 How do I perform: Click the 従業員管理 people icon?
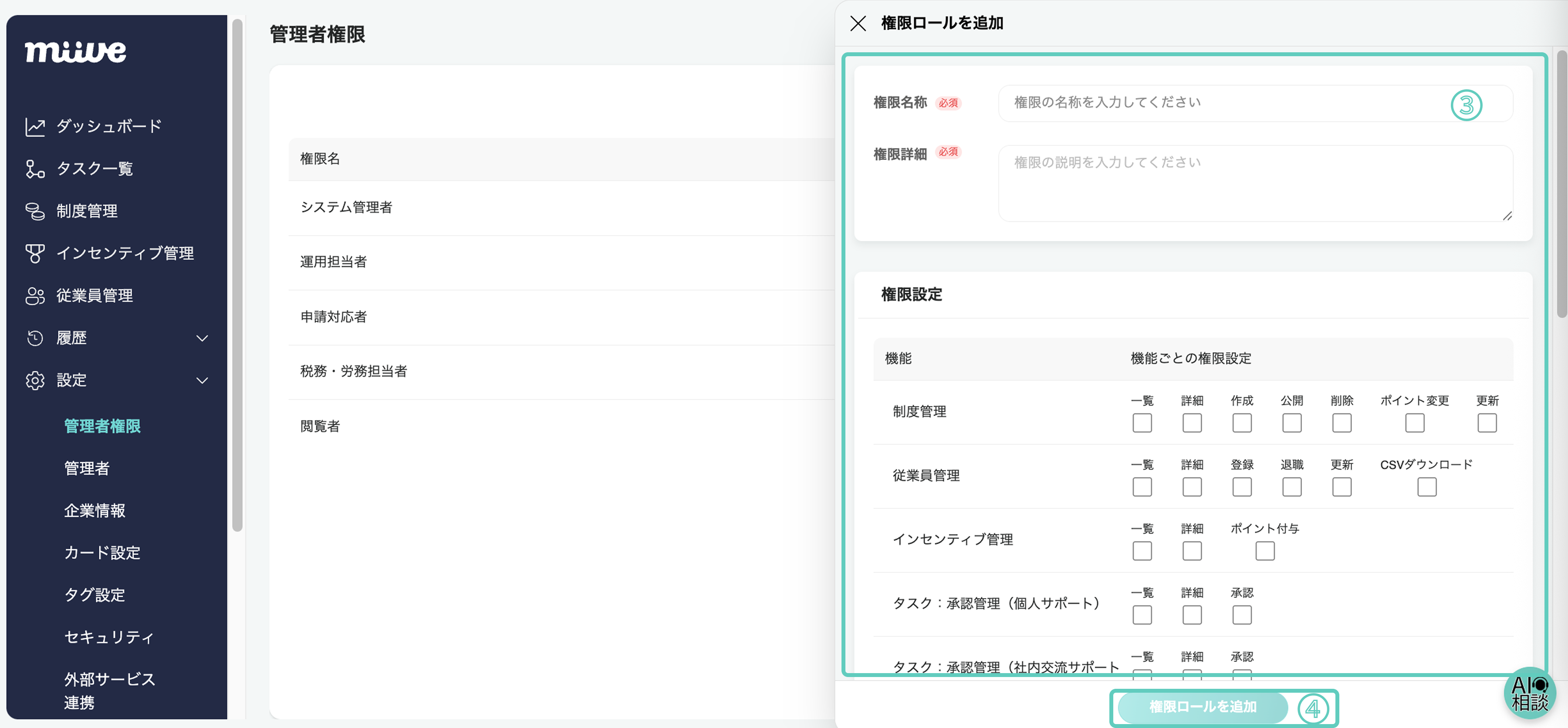35,296
